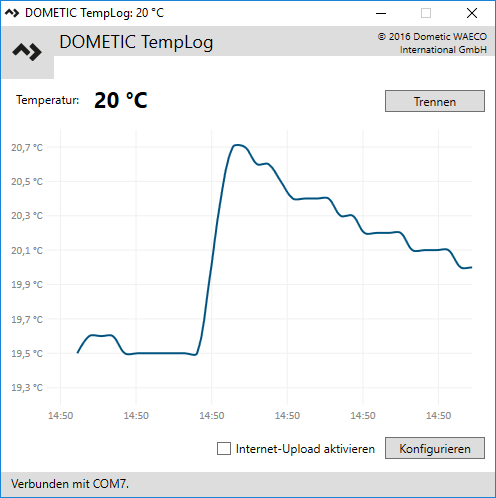The width and height of the screenshot is (496, 498).
Task: Click the DOMETIC TempLog heading text
Action: [x=136, y=42]
